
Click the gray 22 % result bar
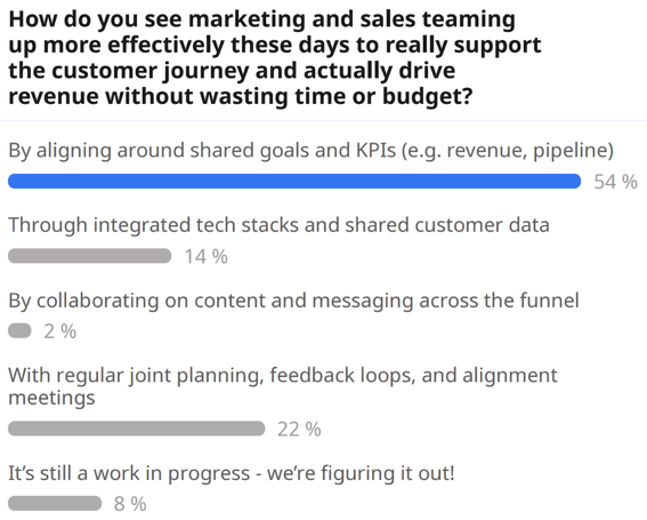coord(136,428)
